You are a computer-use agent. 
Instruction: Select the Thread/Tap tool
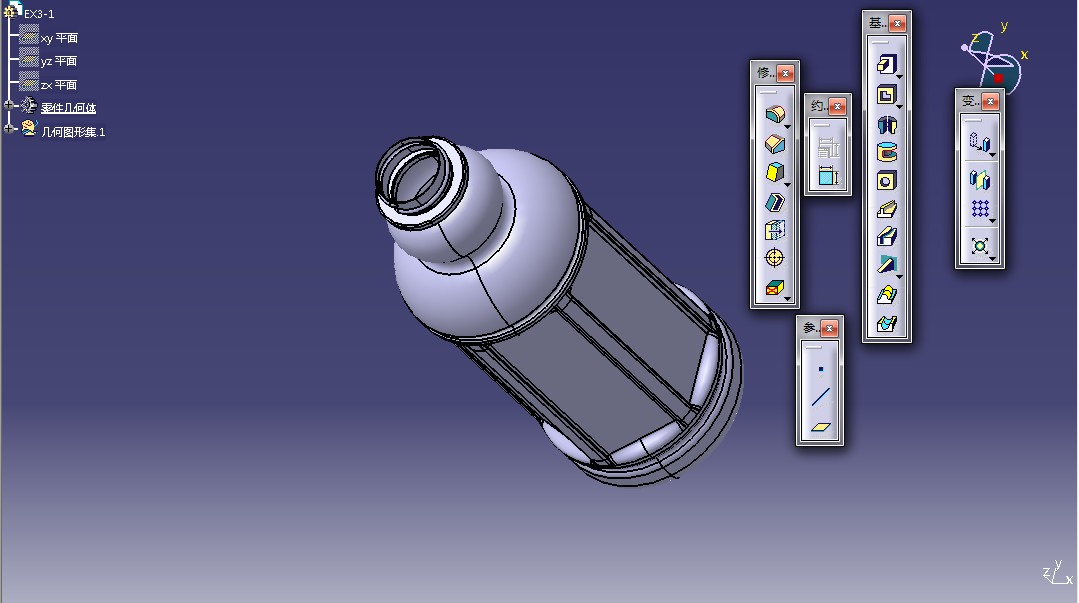click(773, 257)
